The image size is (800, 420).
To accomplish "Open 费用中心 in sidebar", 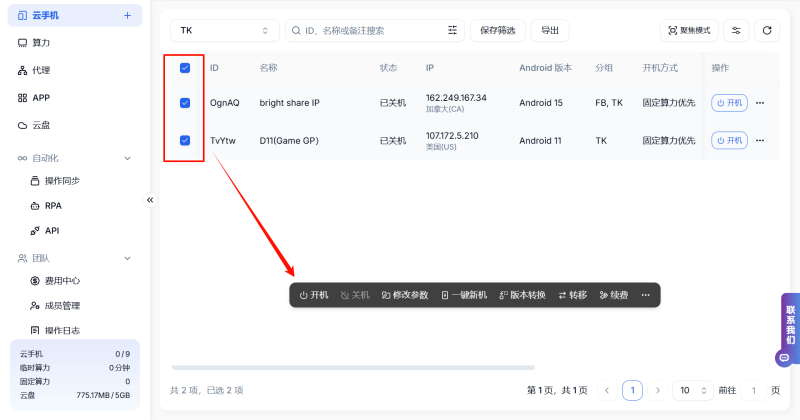I will pos(55,281).
